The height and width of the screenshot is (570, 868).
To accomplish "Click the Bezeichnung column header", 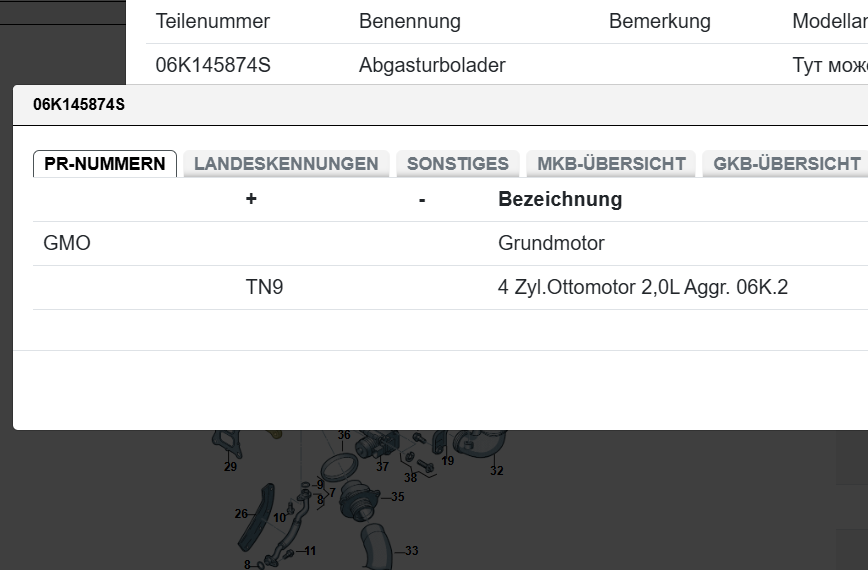I will pyautogui.click(x=560, y=199).
